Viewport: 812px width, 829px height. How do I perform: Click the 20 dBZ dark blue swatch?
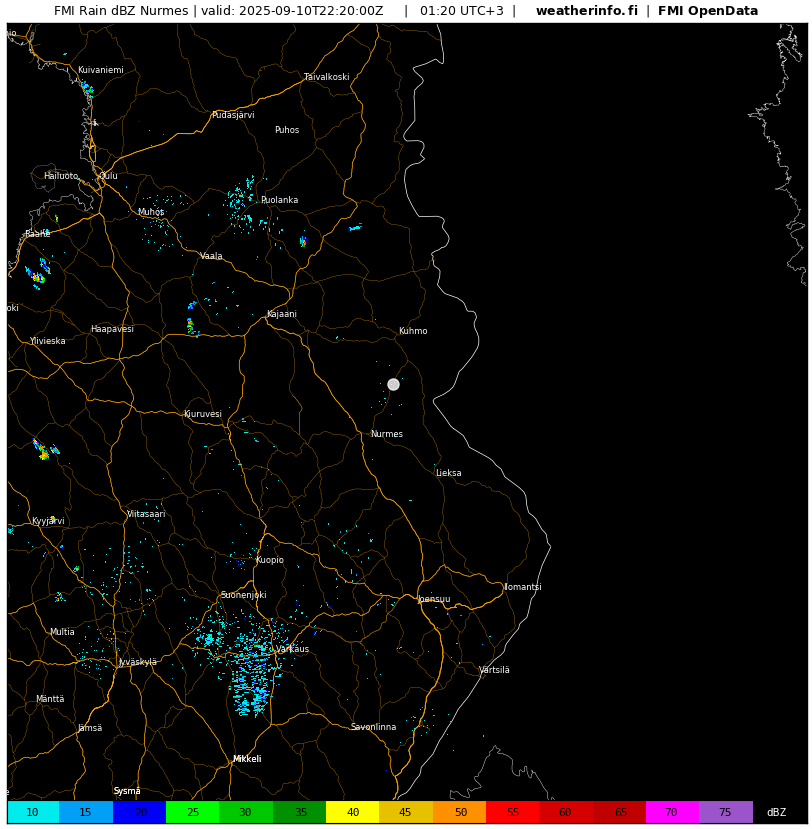point(140,812)
